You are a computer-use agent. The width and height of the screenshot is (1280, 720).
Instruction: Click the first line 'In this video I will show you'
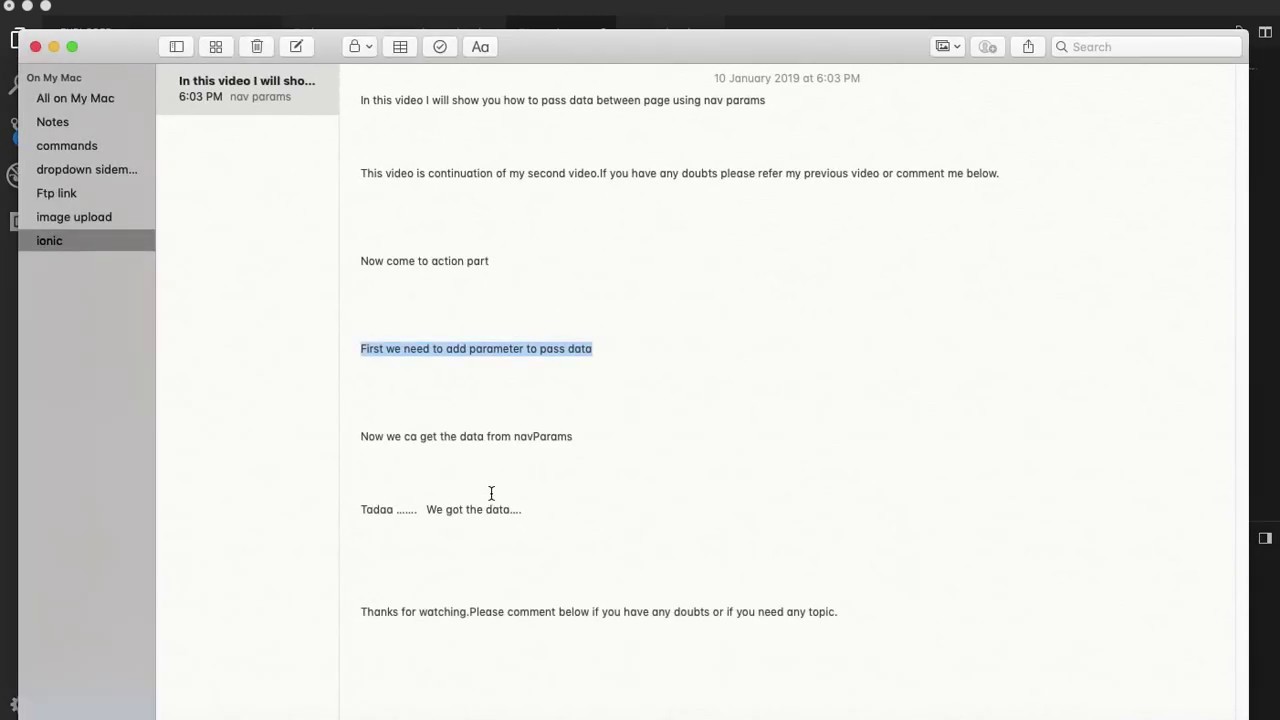tap(563, 100)
